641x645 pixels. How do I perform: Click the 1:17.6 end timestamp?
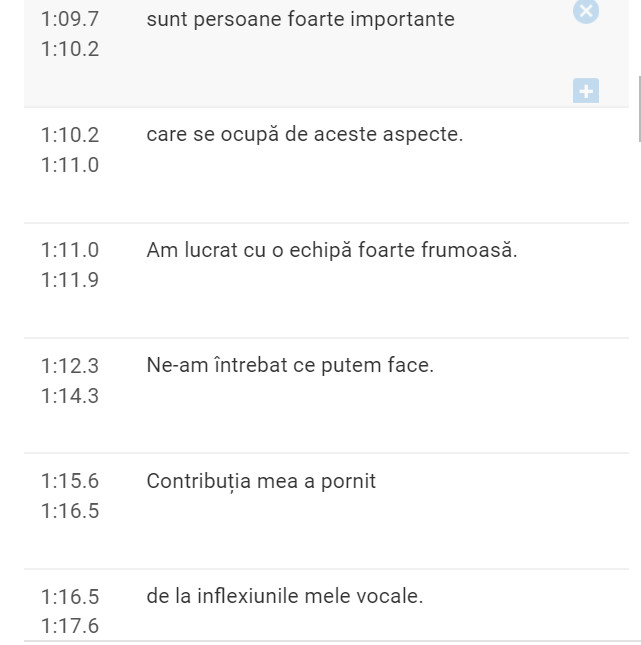click(x=70, y=626)
